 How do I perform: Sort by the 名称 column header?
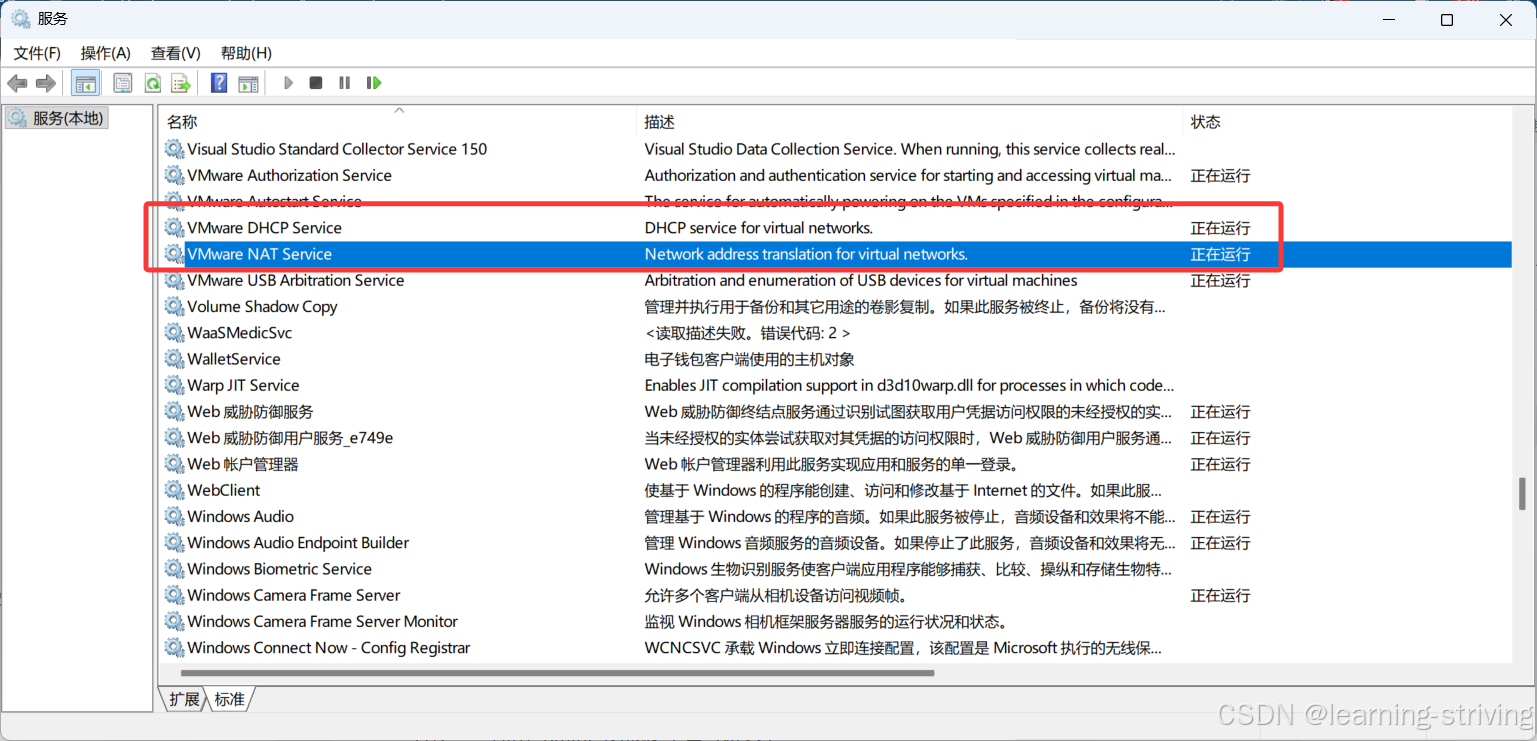click(x=397, y=121)
